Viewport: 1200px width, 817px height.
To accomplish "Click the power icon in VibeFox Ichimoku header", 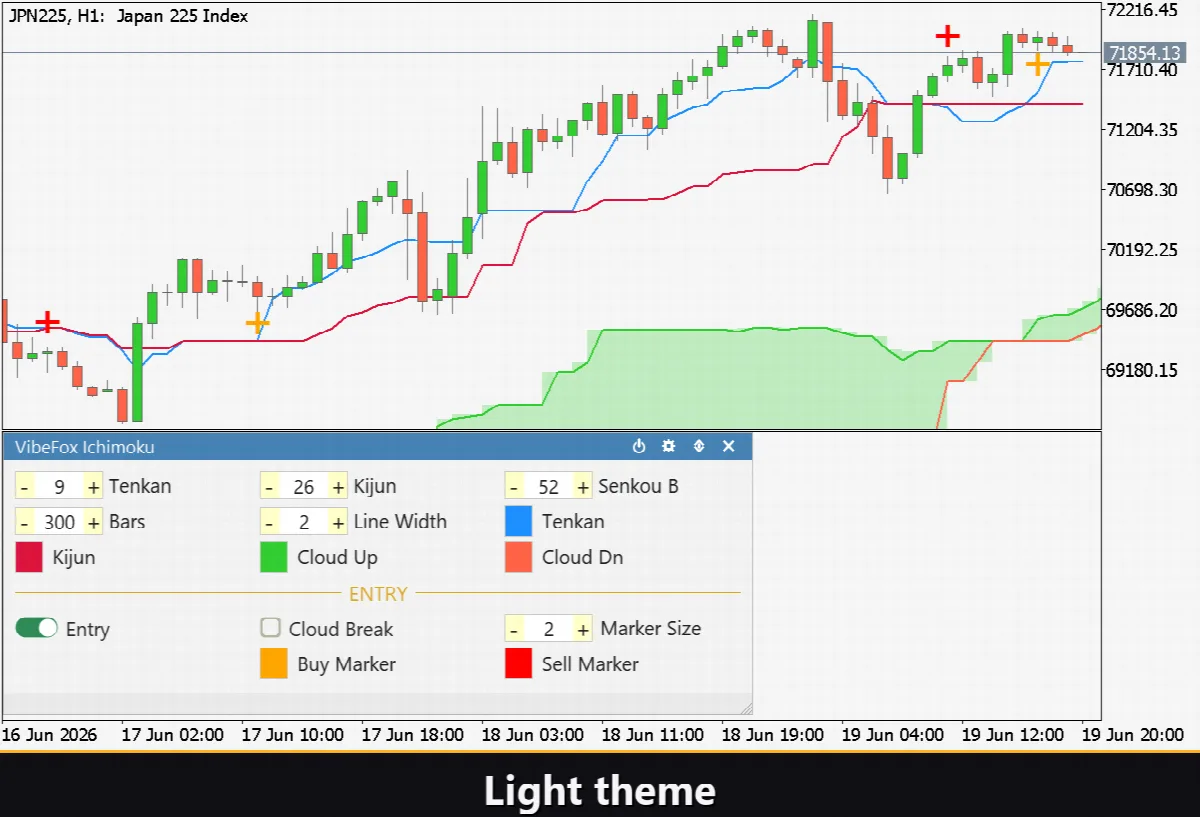I will [x=640, y=446].
